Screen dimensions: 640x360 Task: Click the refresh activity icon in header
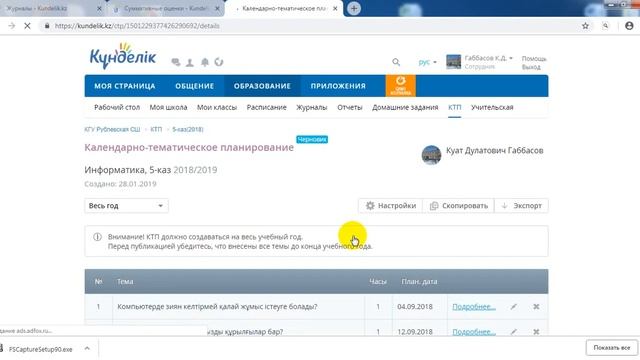(219, 62)
